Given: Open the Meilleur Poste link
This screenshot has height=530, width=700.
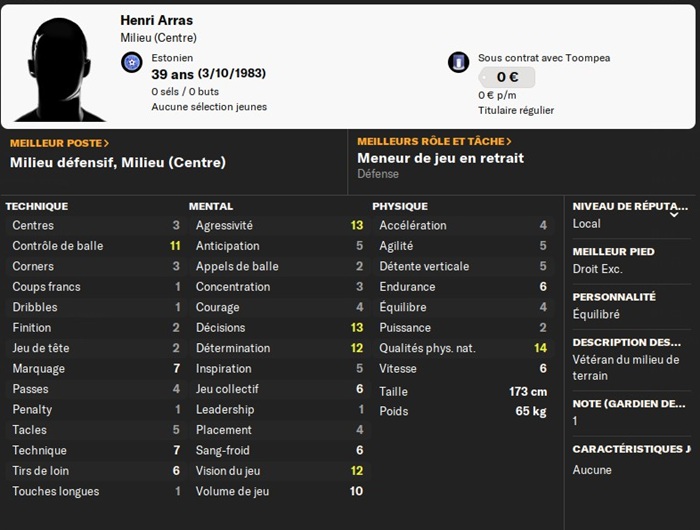Looking at the screenshot, I should 59,143.
